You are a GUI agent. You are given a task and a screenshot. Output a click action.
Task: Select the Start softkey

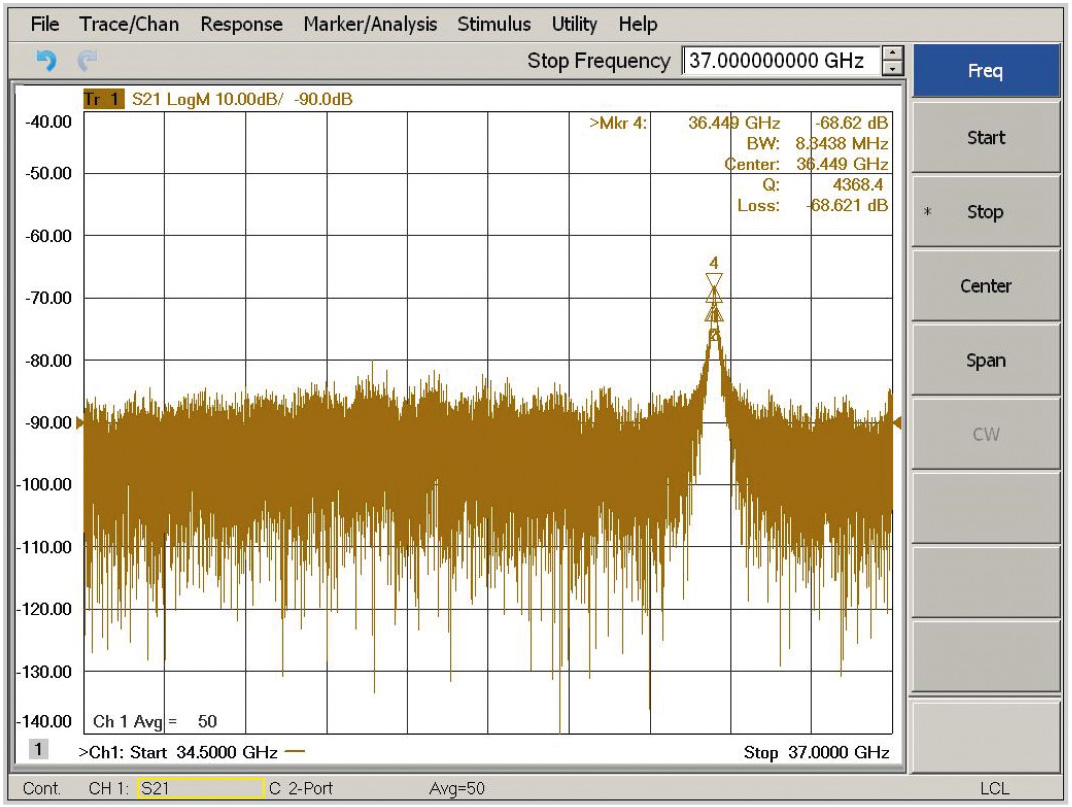986,137
